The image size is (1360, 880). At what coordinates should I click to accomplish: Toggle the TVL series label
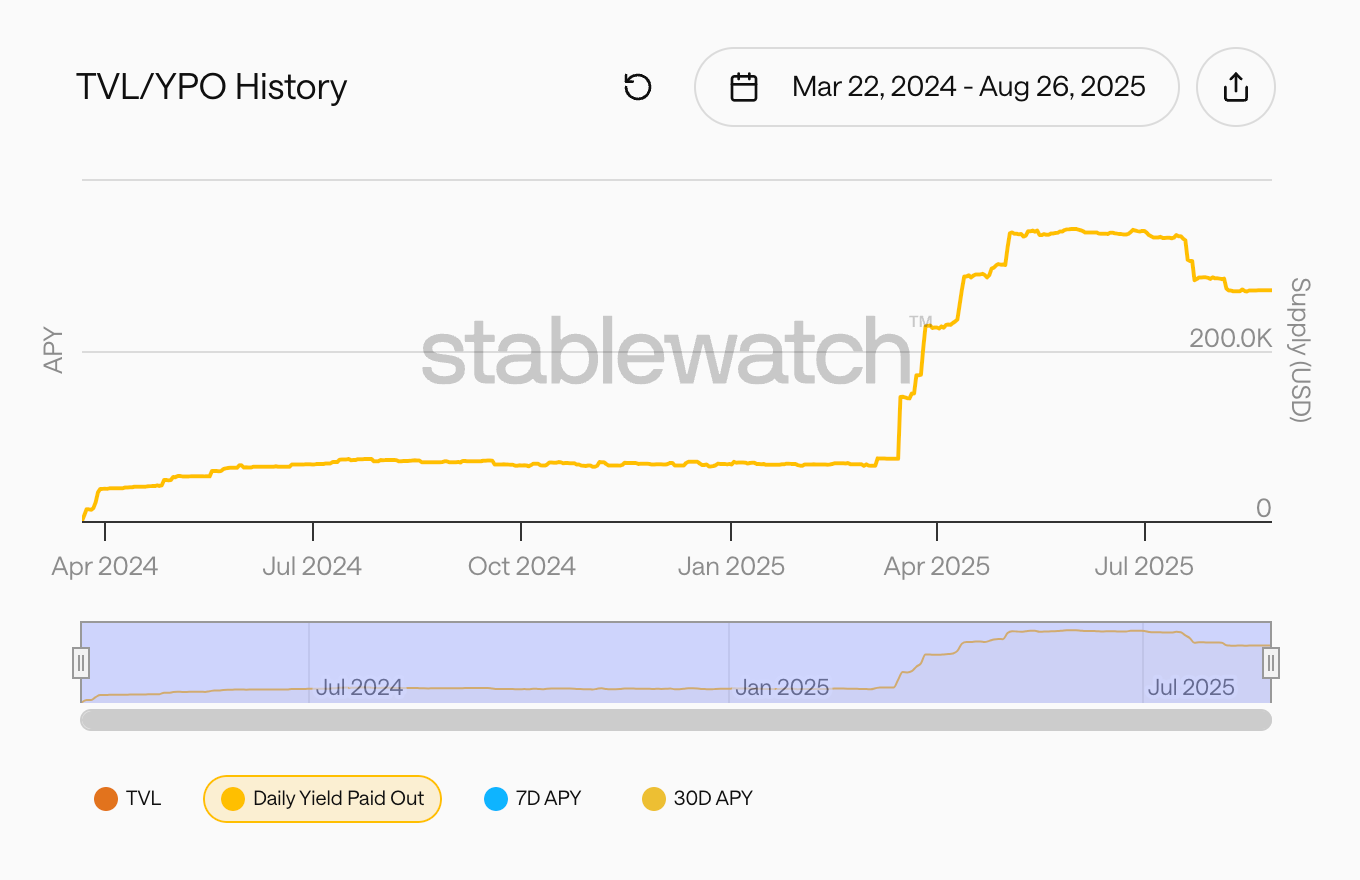point(143,799)
